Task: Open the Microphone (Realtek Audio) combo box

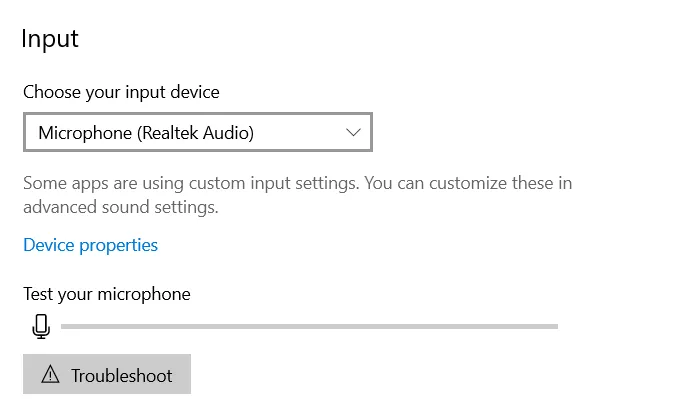Action: click(x=198, y=132)
